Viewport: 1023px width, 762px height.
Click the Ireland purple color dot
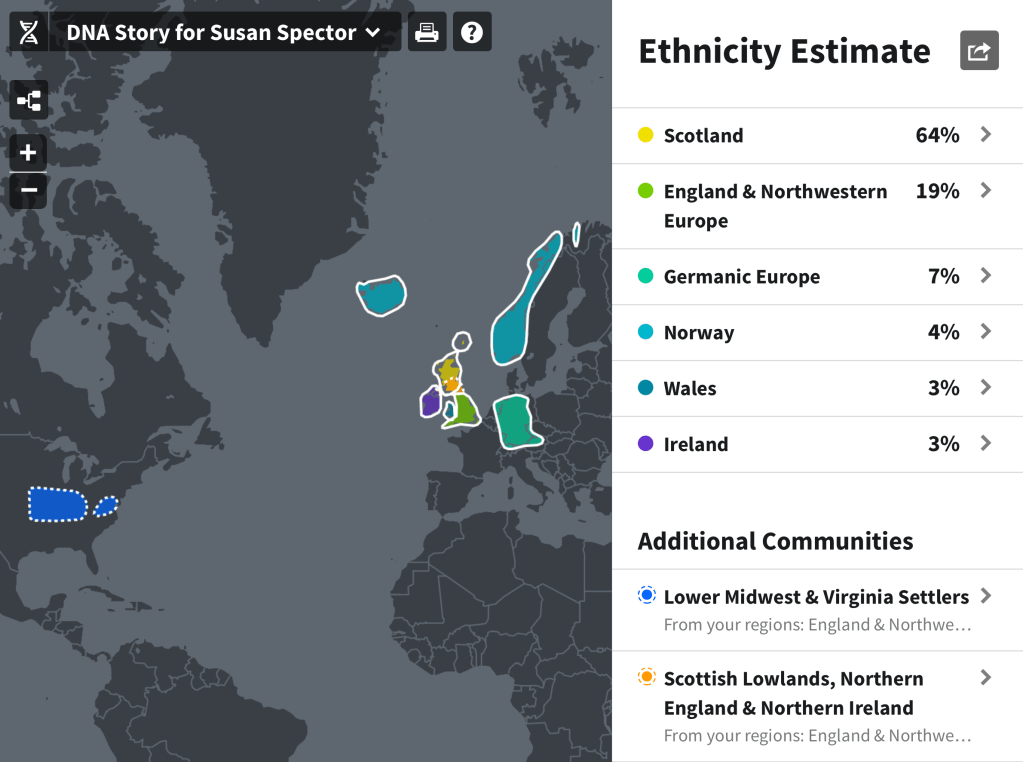(646, 444)
